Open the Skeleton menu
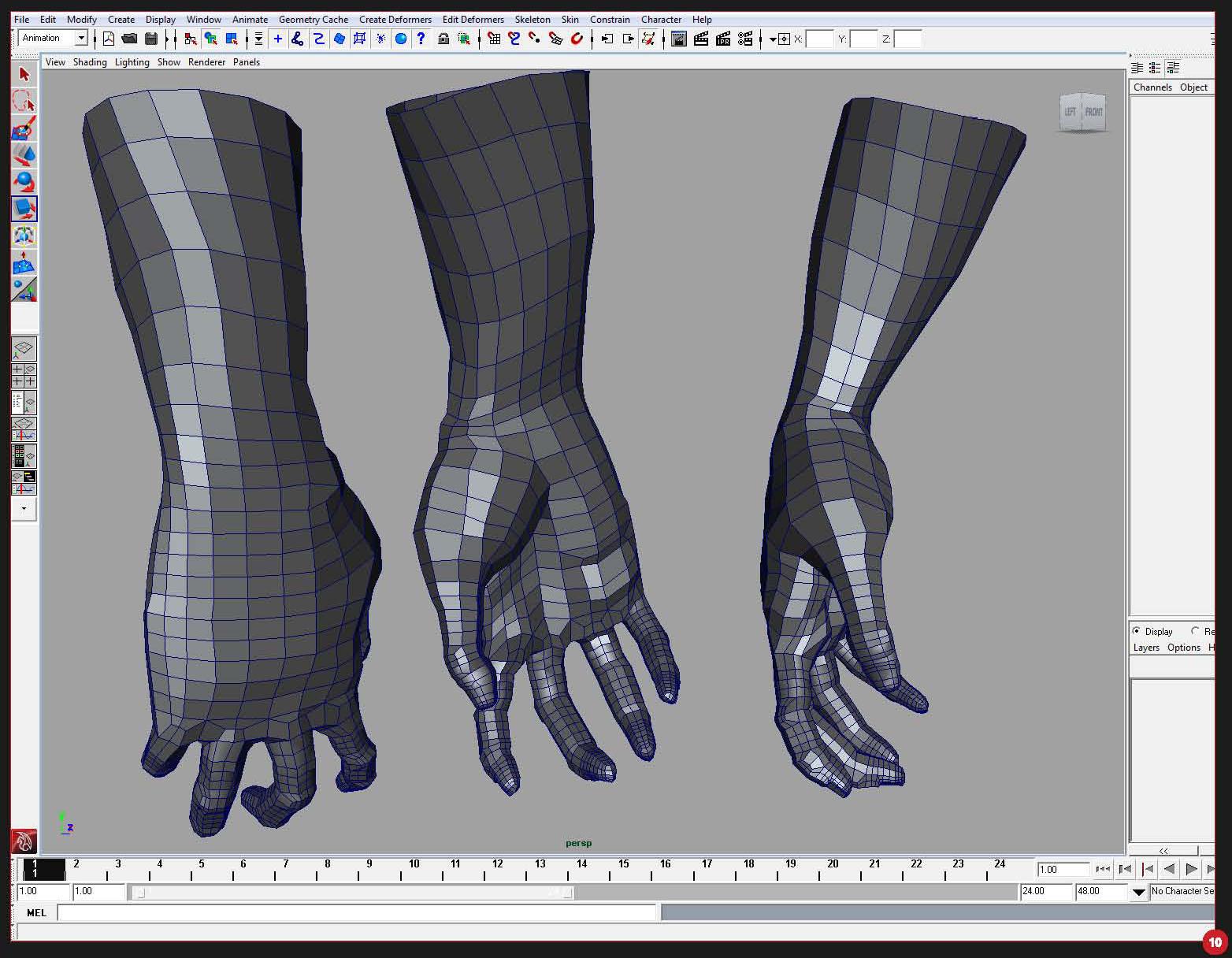 pos(532,20)
